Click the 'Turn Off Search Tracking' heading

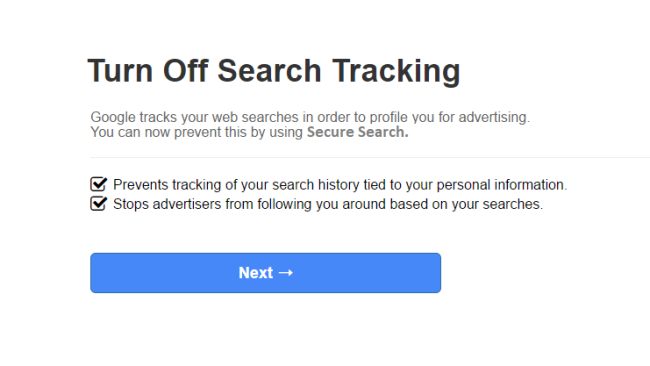[x=274, y=71]
